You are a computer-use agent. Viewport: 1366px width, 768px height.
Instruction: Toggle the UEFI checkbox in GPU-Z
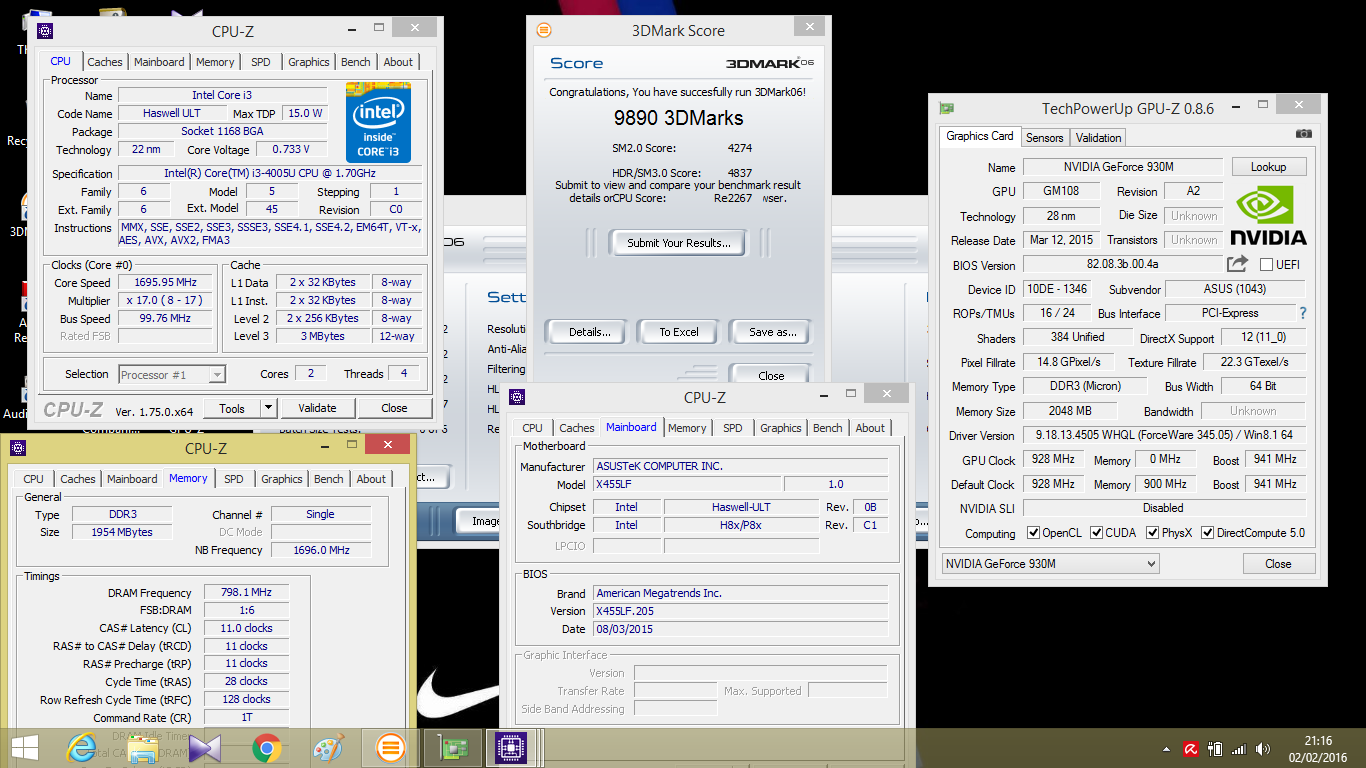coord(1266,265)
